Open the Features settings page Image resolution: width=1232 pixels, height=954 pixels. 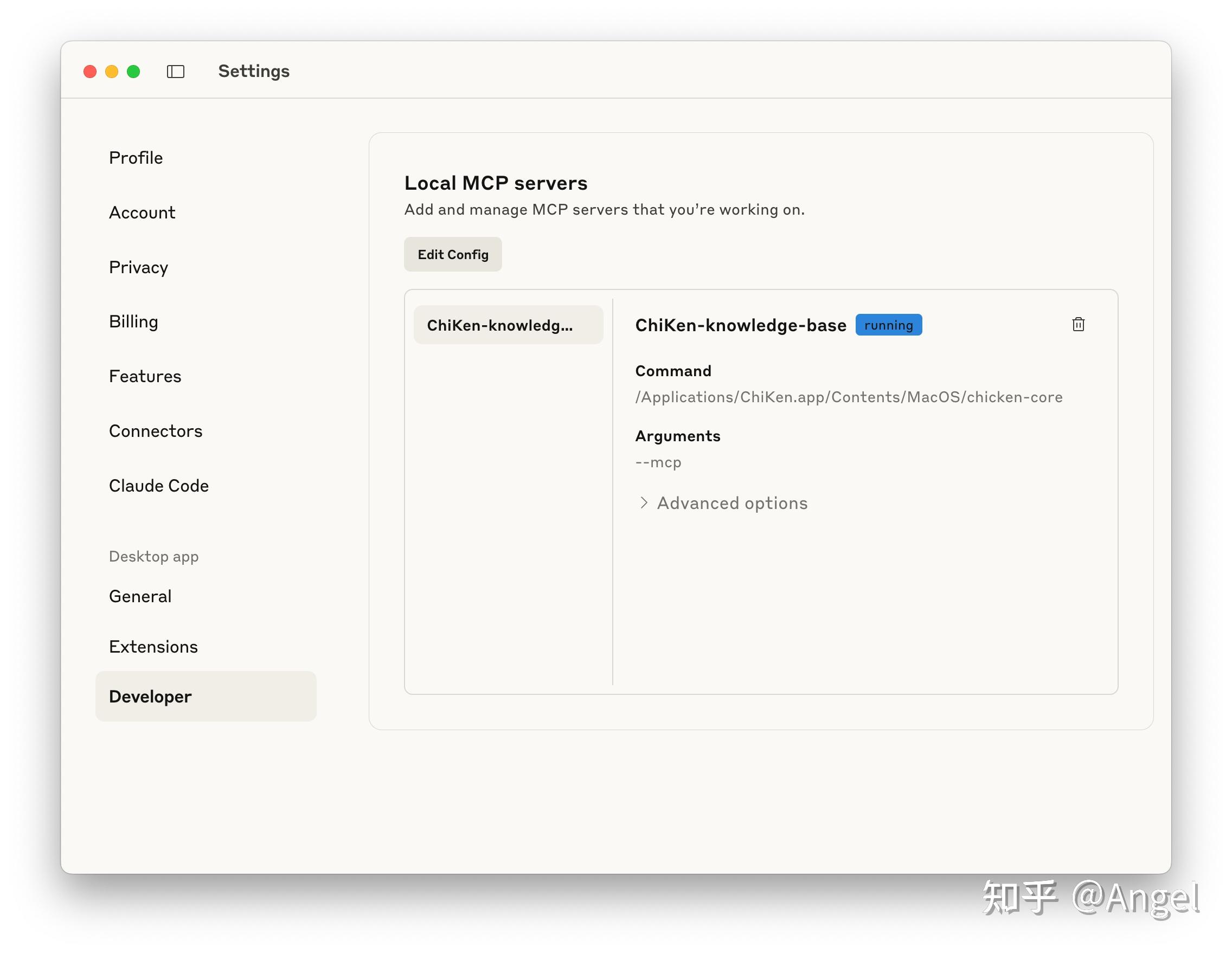pyautogui.click(x=145, y=377)
